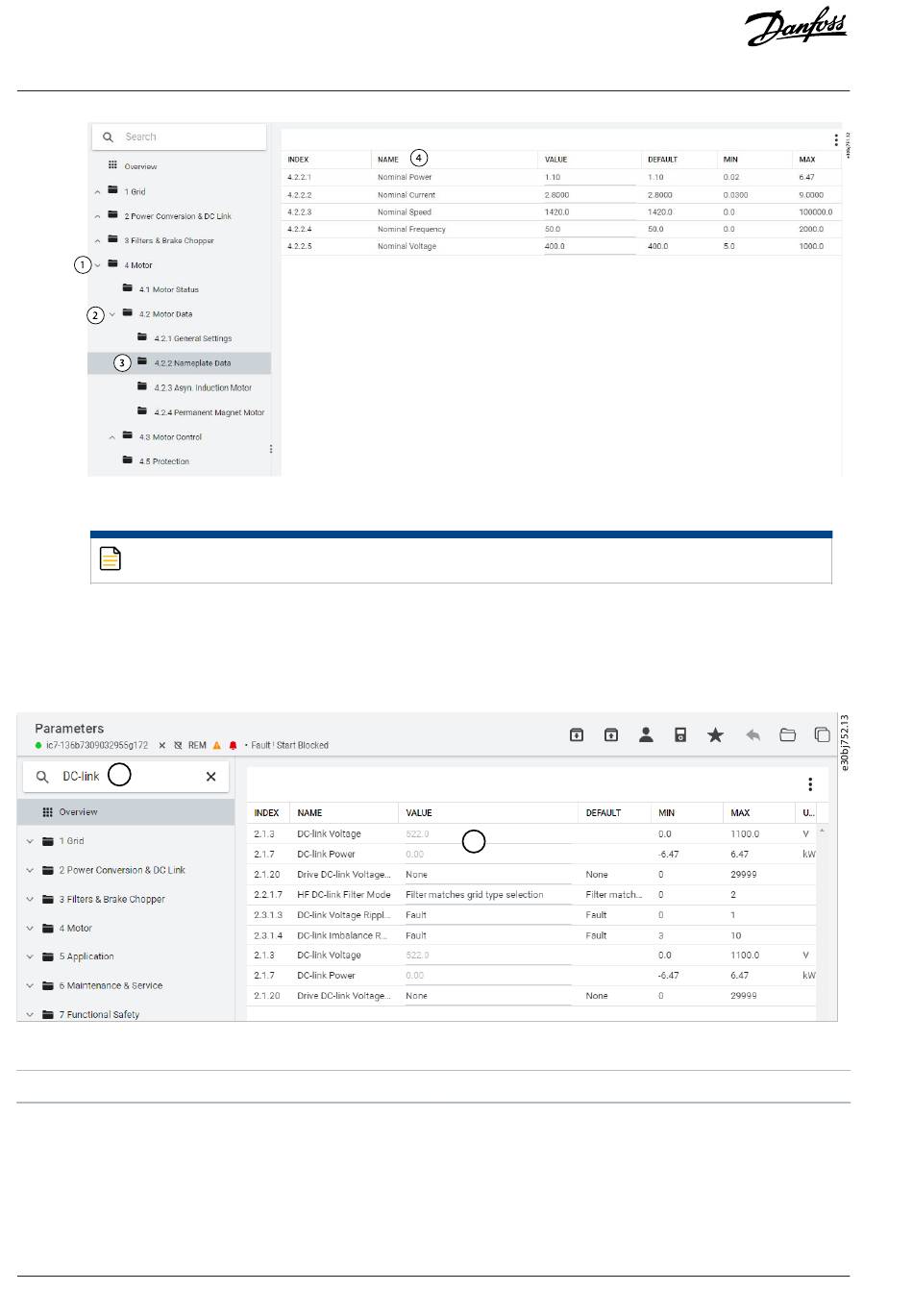Click the crossed-out icon before REM
The height and width of the screenshot is (1316, 913).
tap(178, 745)
